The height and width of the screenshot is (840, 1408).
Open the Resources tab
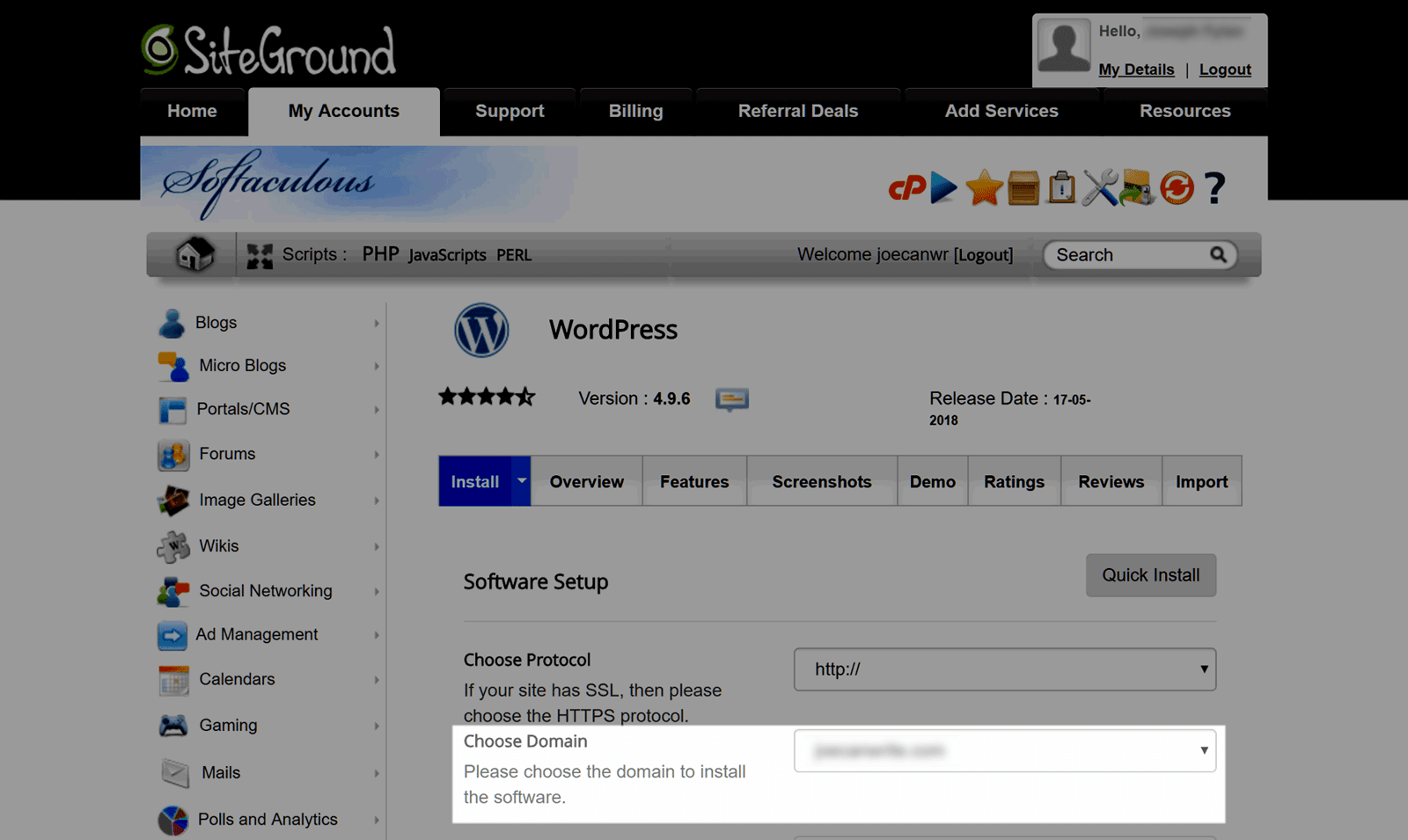[x=1185, y=112]
